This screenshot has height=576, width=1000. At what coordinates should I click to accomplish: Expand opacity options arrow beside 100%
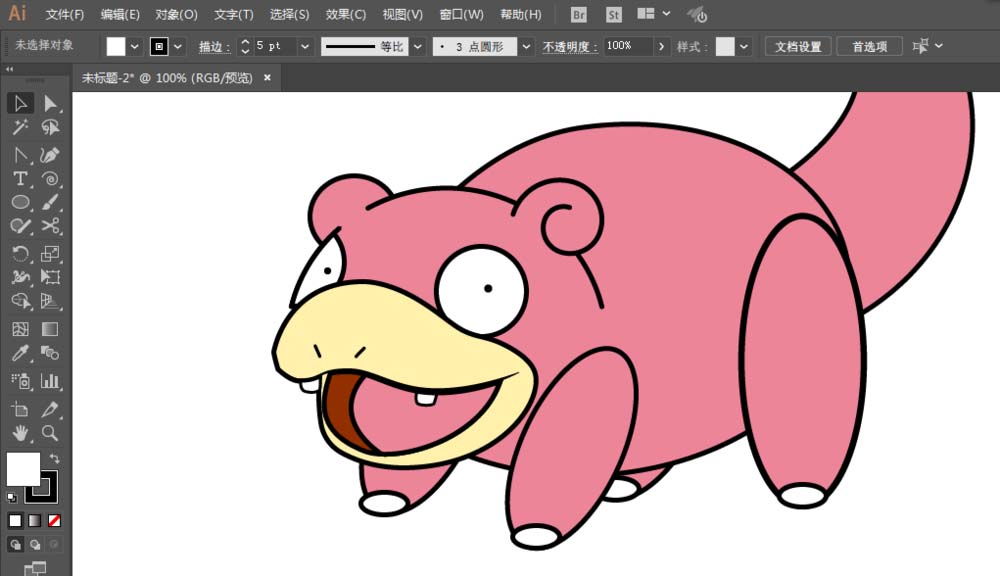661,46
